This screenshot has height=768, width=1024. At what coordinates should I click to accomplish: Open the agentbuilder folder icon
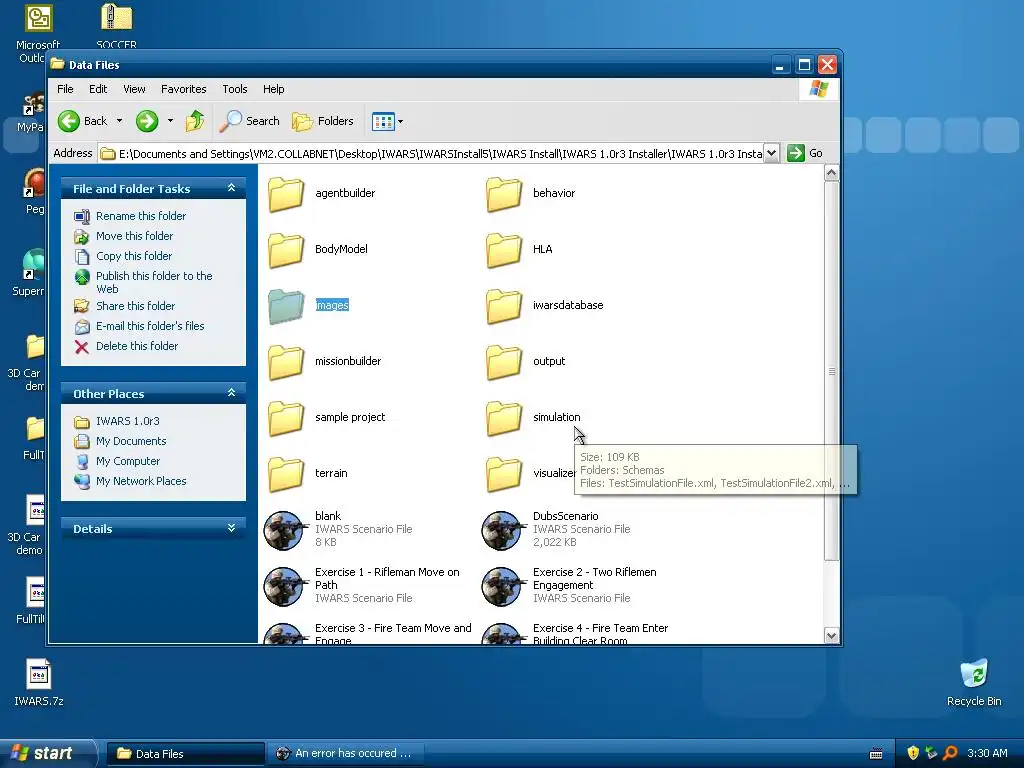point(286,194)
